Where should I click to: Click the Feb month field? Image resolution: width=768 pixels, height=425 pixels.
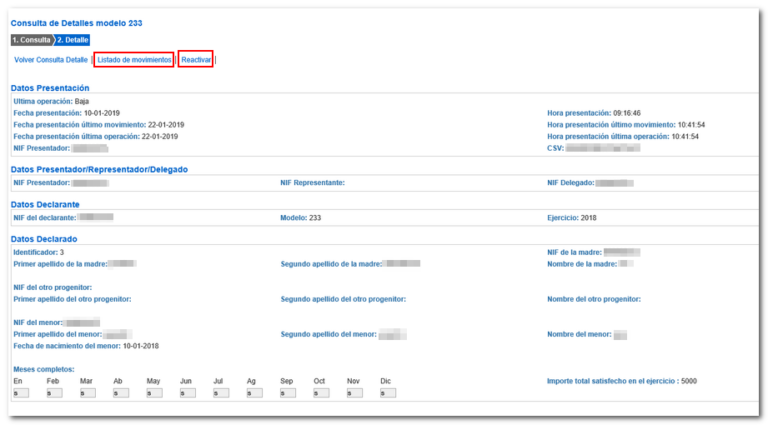54,393
